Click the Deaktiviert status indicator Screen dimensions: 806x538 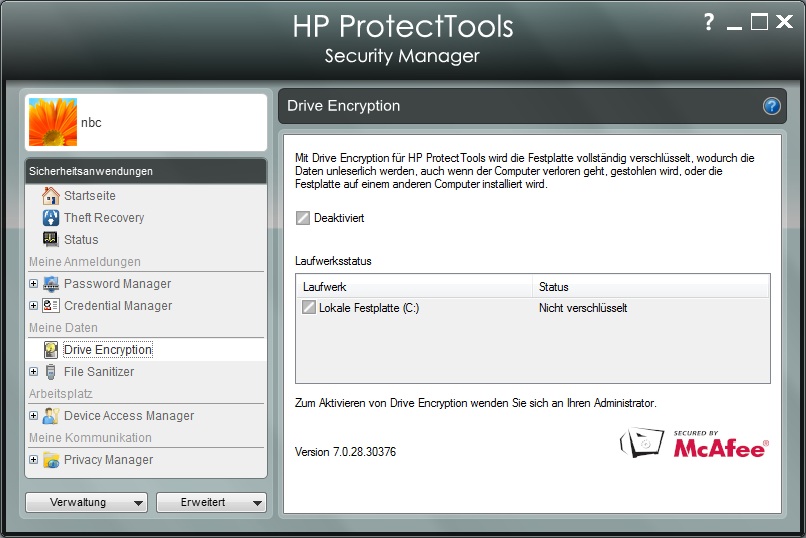(x=303, y=218)
